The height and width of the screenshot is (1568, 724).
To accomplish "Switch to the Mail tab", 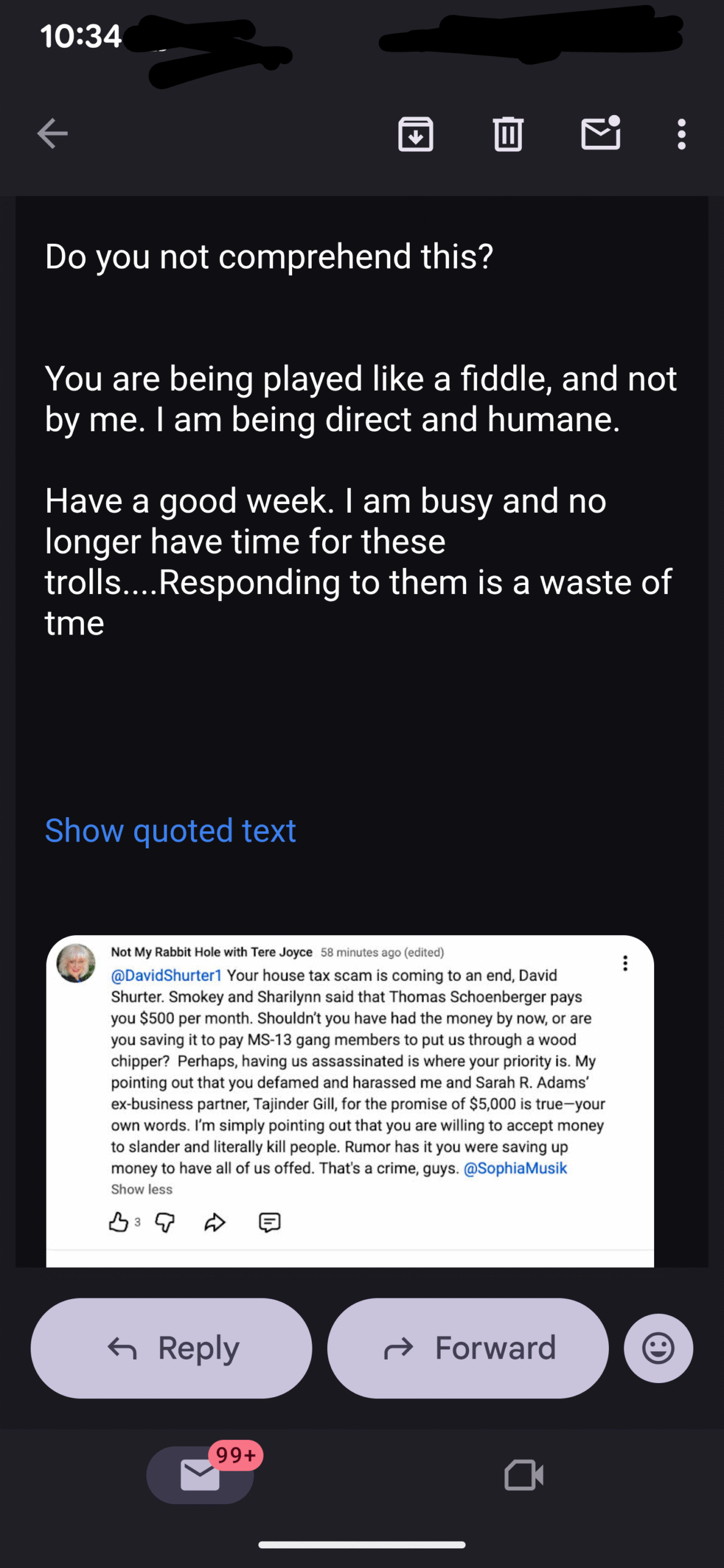I will 200,1474.
